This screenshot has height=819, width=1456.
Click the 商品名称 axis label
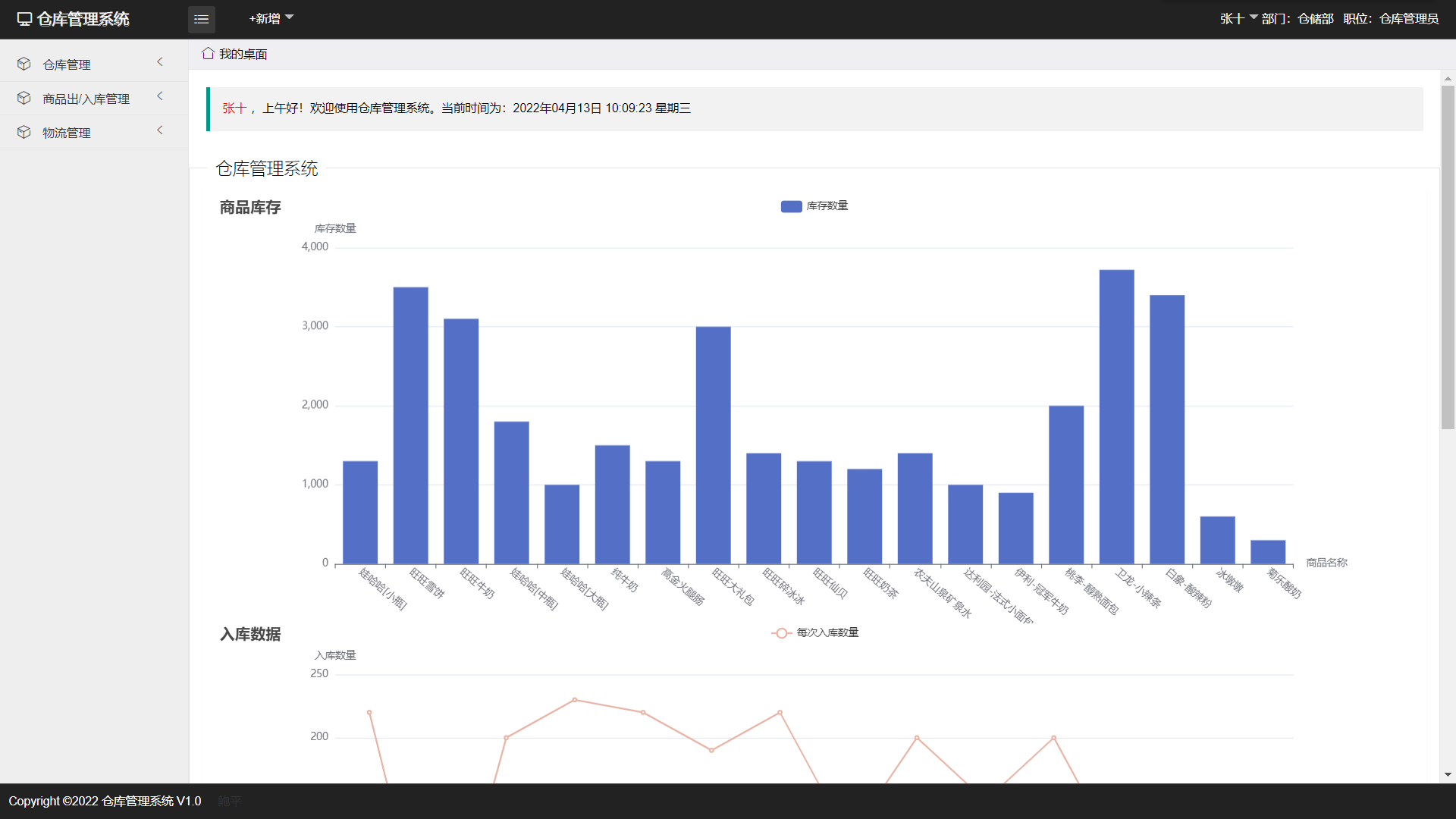1326,563
